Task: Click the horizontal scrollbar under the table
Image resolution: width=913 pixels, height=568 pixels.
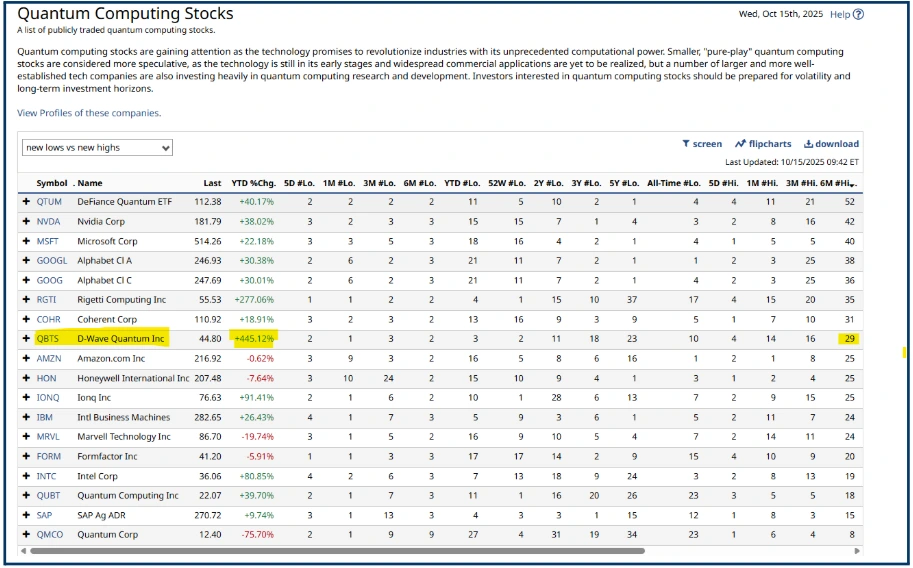Action: point(400,550)
